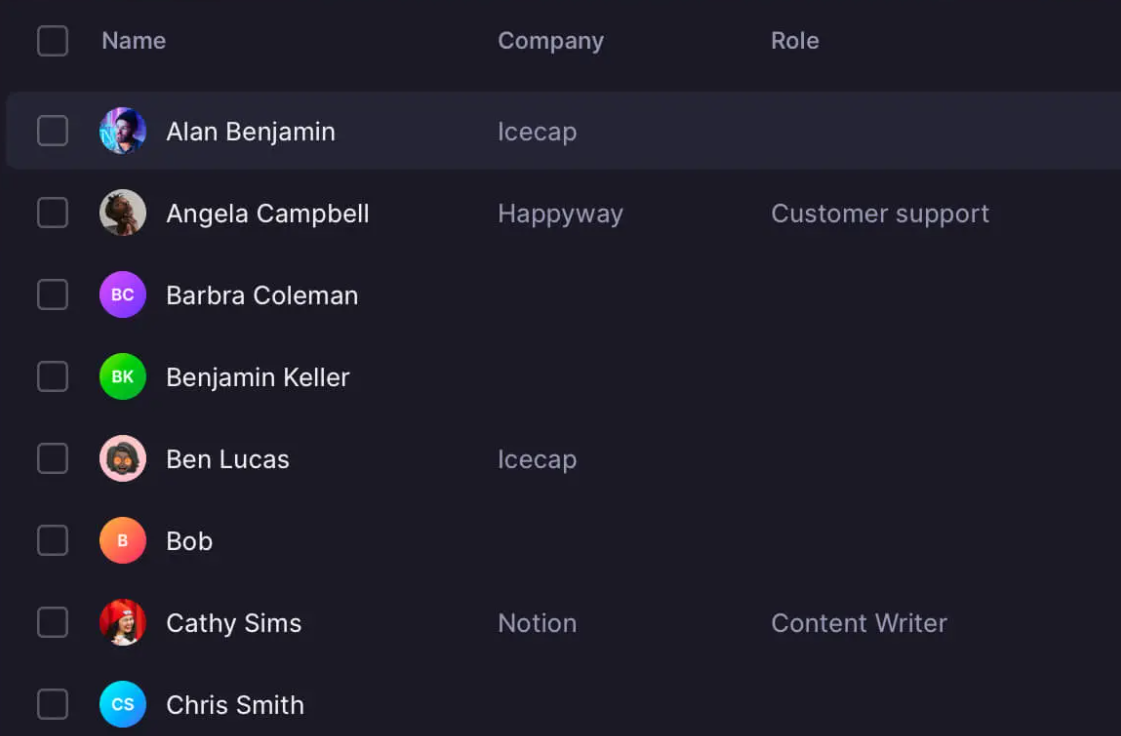Screen dimensions: 1121x736
Task: Check the box next to Barbra Coleman
Action: pyautogui.click(x=52, y=295)
